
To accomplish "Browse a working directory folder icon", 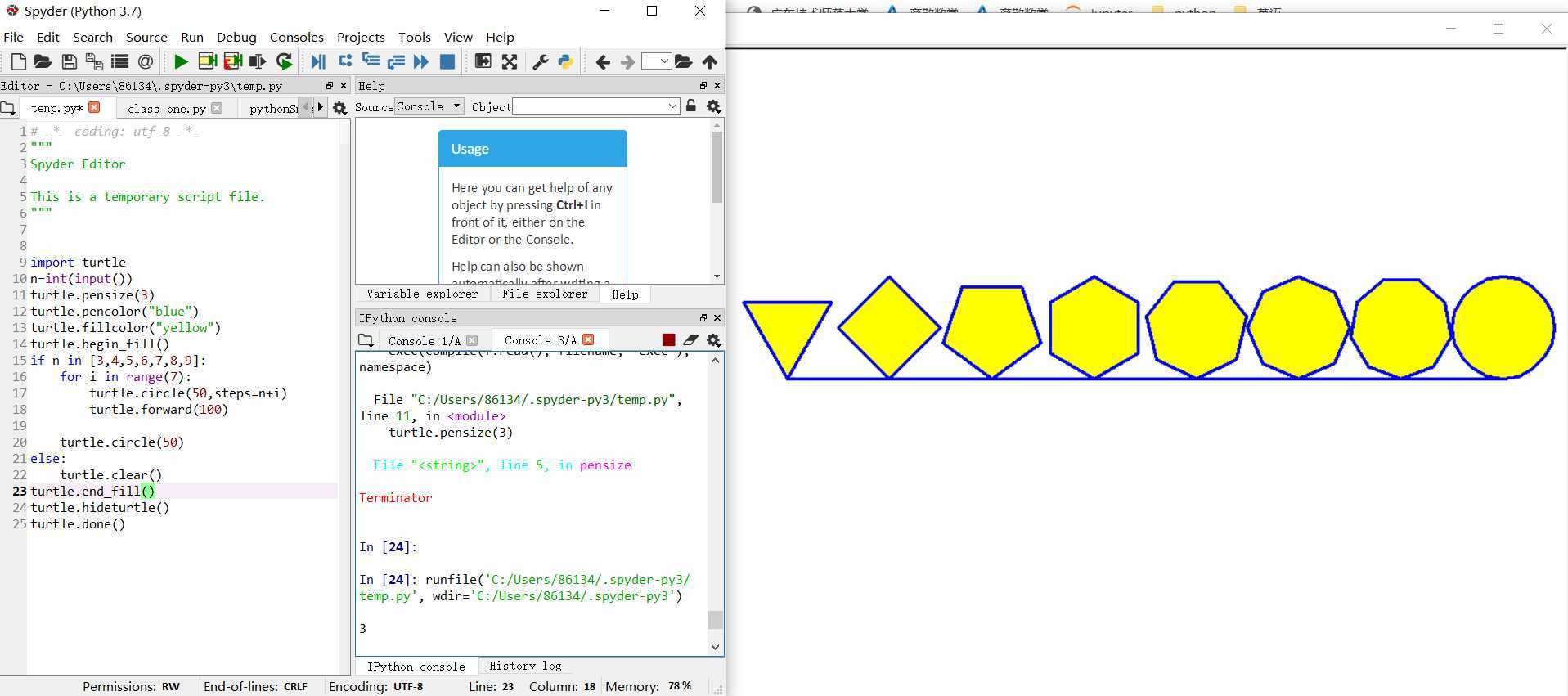I will 684,61.
